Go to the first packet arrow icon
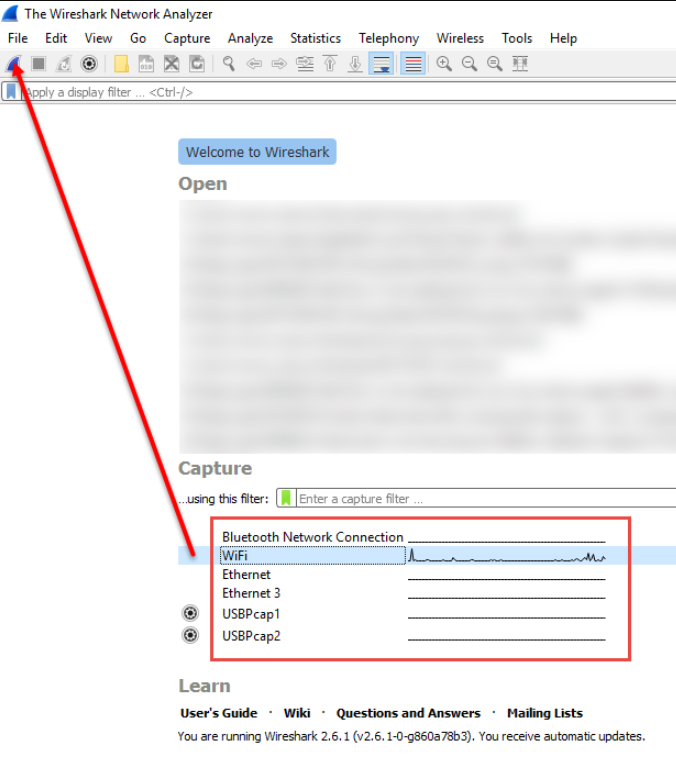This screenshot has width=676, height=773. [330, 64]
